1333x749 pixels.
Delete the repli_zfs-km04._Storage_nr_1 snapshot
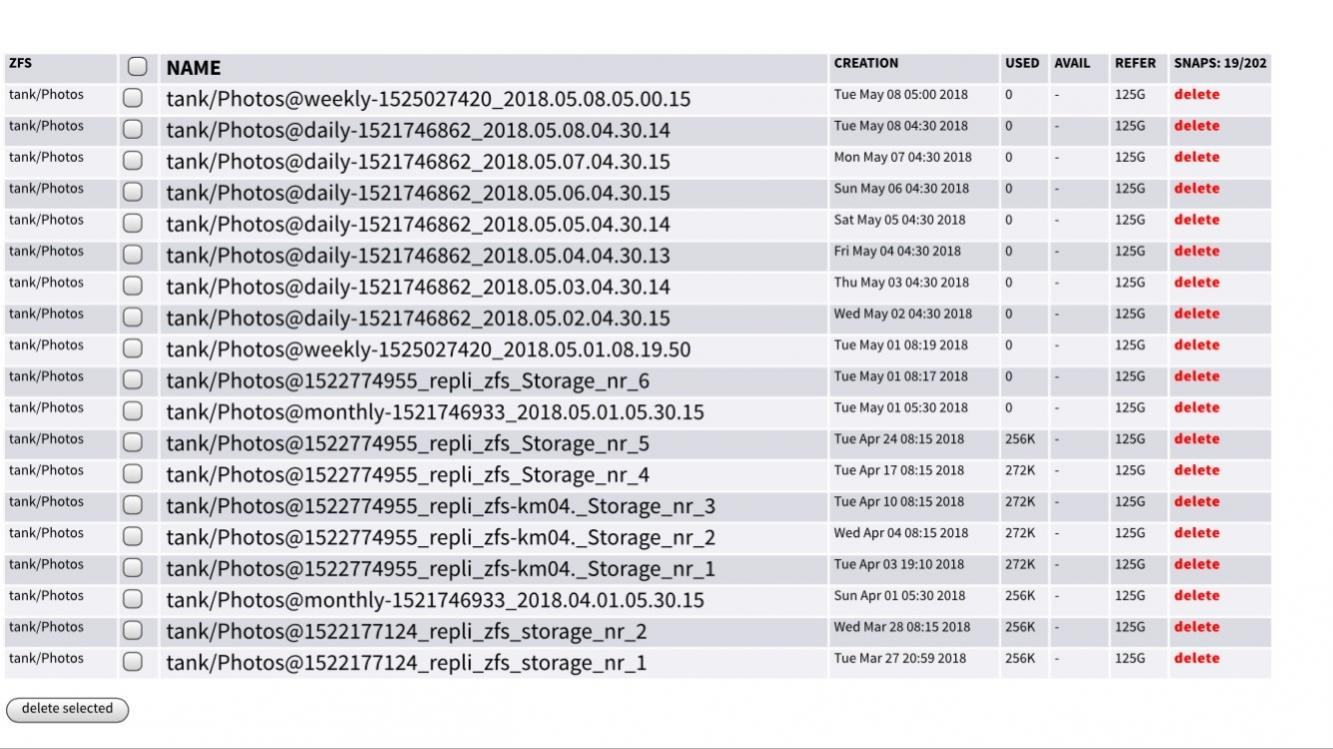[x=1196, y=564]
